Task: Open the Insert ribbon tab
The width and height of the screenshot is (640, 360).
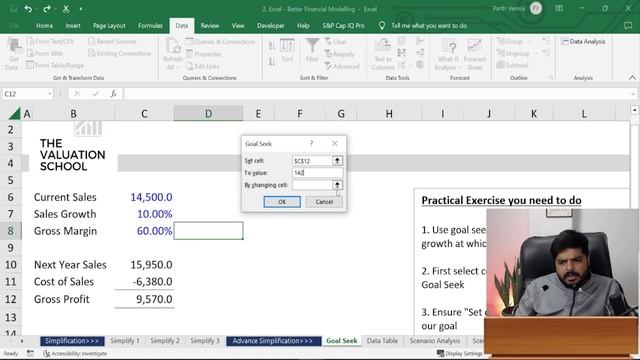Action: (x=73, y=25)
